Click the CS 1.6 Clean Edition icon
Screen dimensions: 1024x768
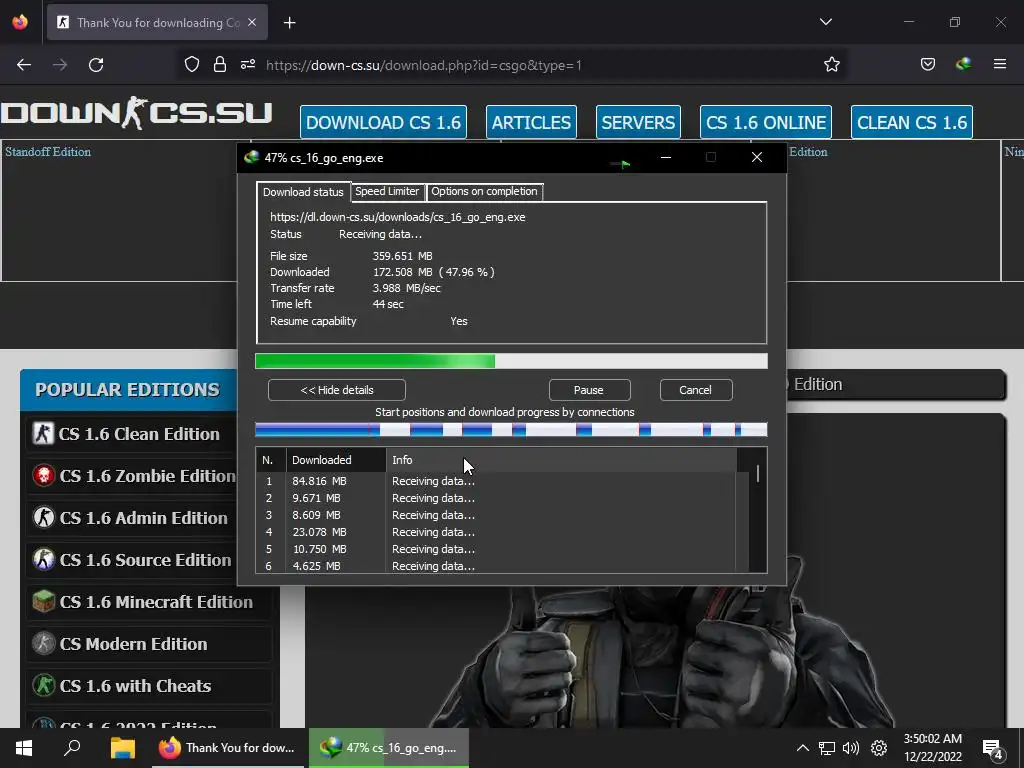[x=43, y=434]
